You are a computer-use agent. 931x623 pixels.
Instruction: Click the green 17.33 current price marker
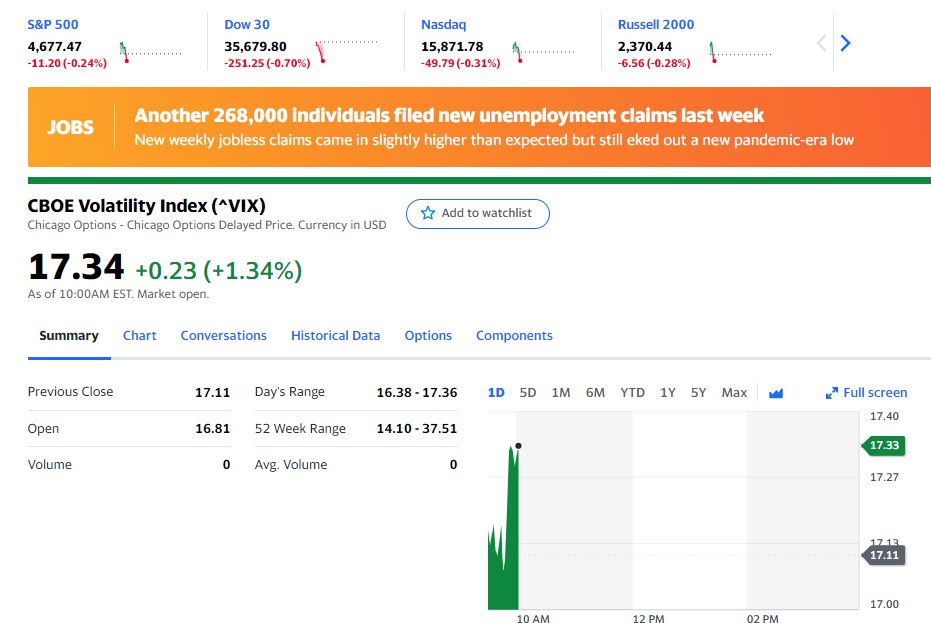pos(884,445)
